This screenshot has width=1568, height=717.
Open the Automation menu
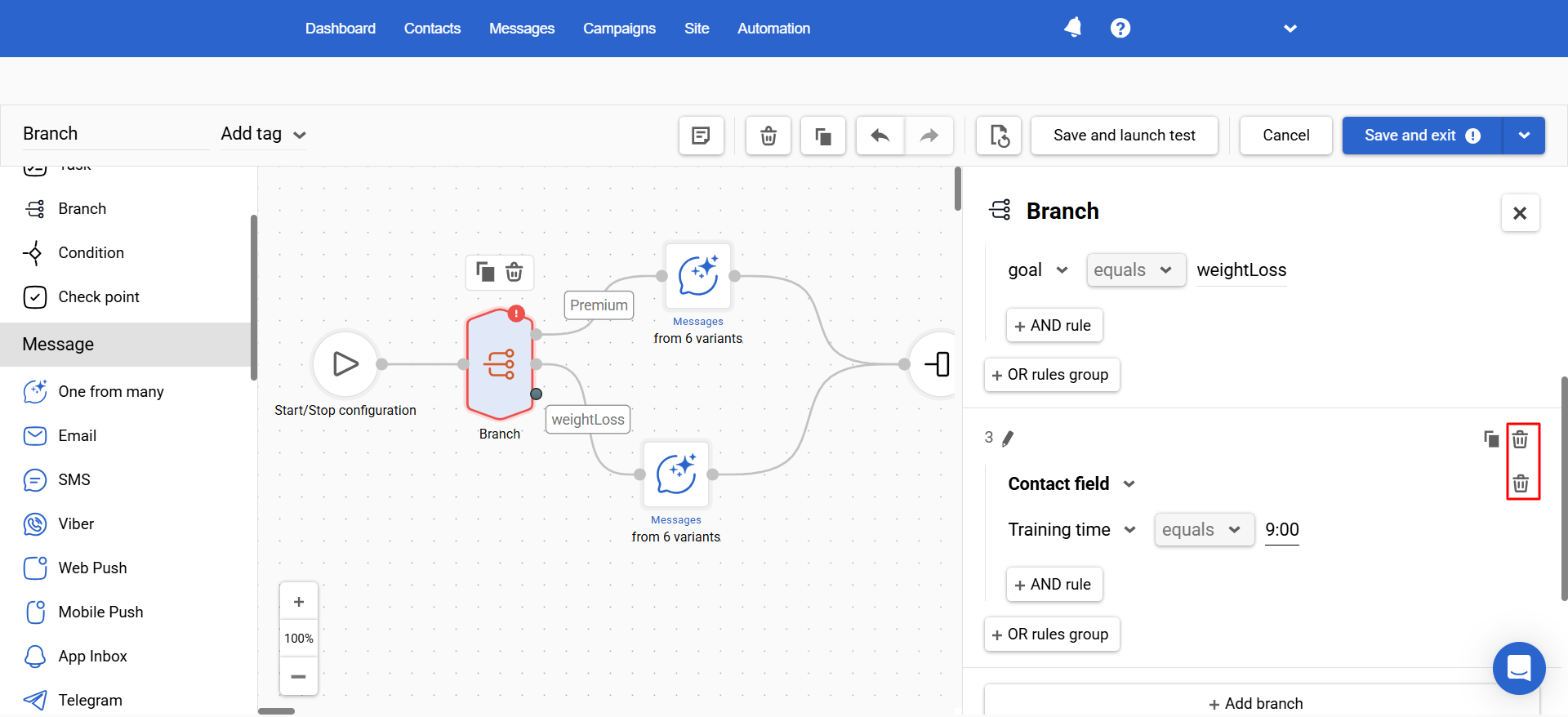(x=773, y=29)
